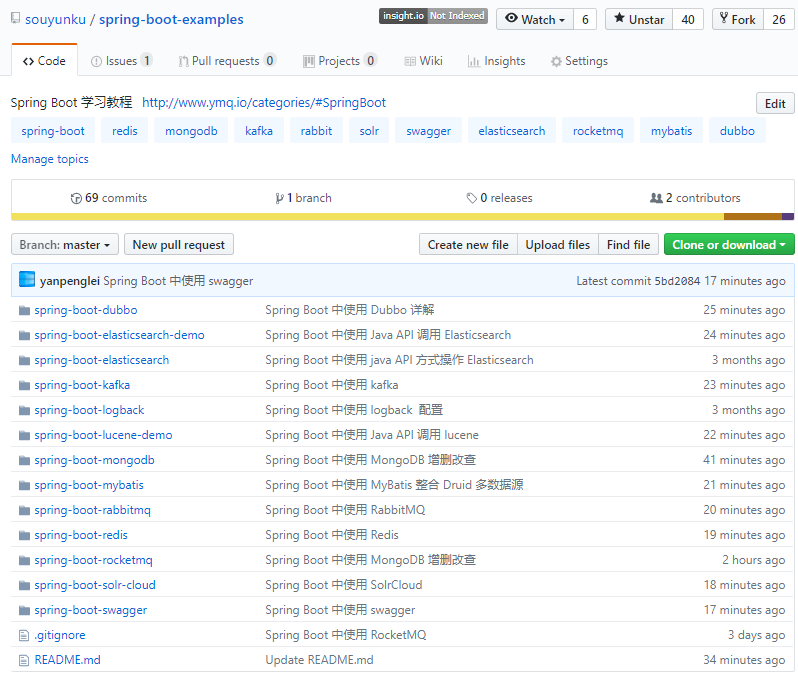This screenshot has width=798, height=679.
Task: Select the redis topic tag
Action: (x=125, y=131)
